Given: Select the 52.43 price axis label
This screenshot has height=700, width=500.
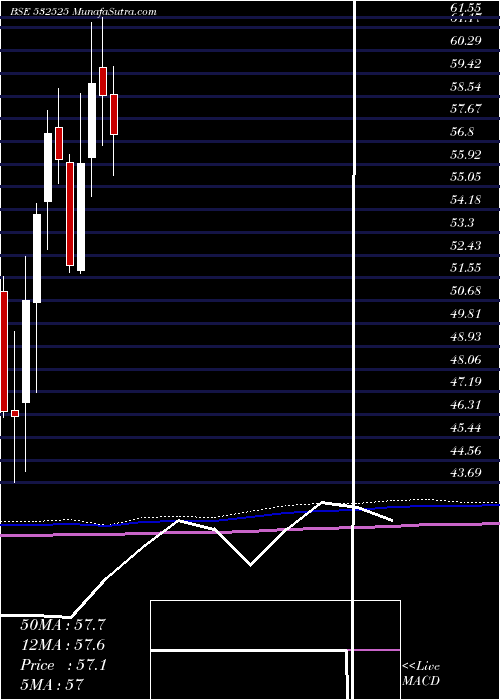Looking at the screenshot, I should pyautogui.click(x=466, y=246).
